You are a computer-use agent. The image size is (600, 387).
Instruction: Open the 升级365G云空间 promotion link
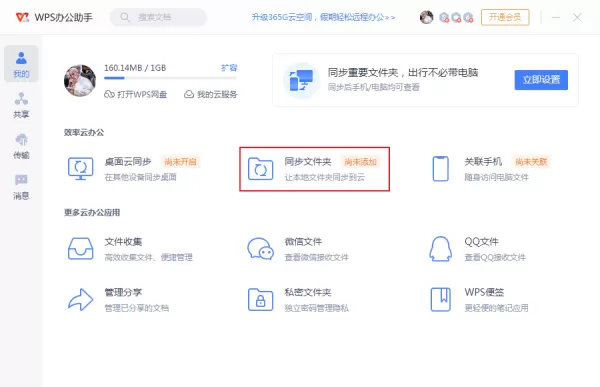coord(323,17)
